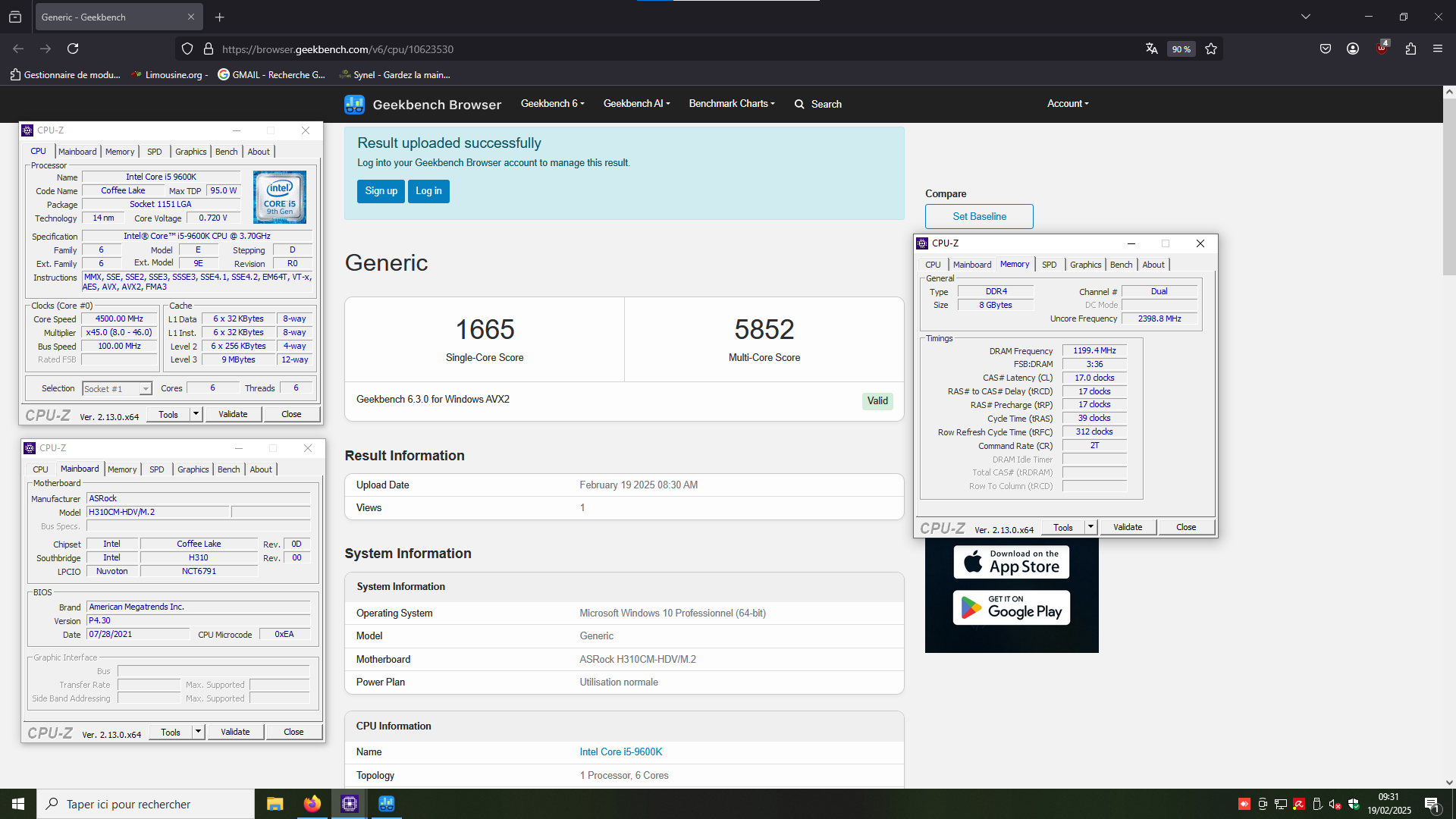
Task: Open the notification center icon
Action: point(1432,804)
